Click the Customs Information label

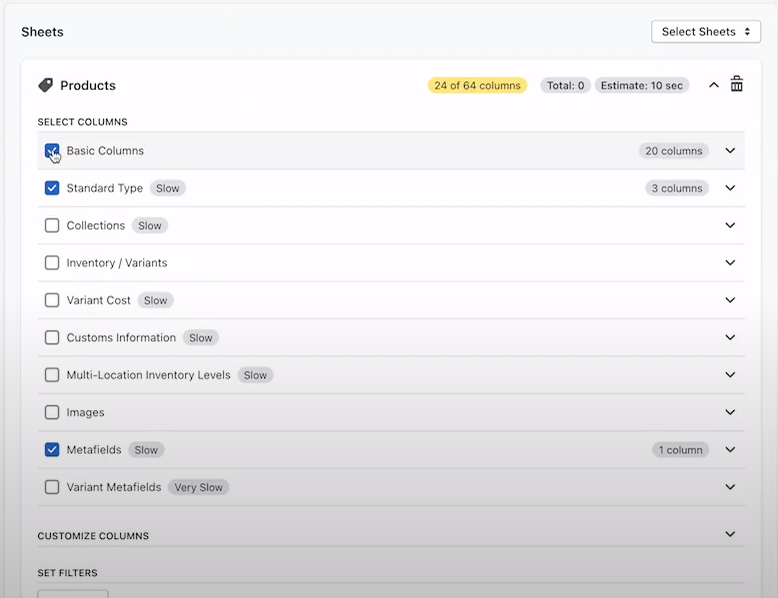tap(121, 337)
